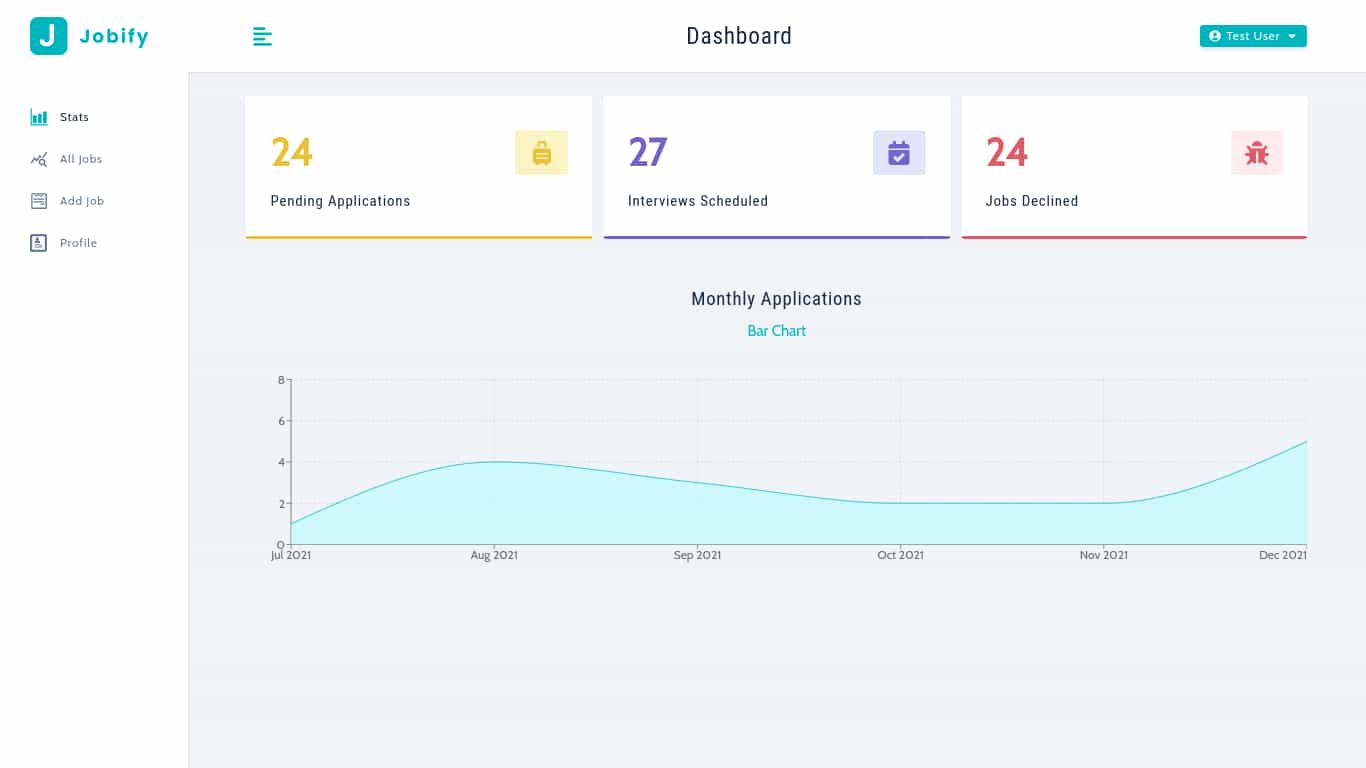Image resolution: width=1366 pixels, height=768 pixels.
Task: Click the Jobify J logo icon
Action: (x=48, y=36)
